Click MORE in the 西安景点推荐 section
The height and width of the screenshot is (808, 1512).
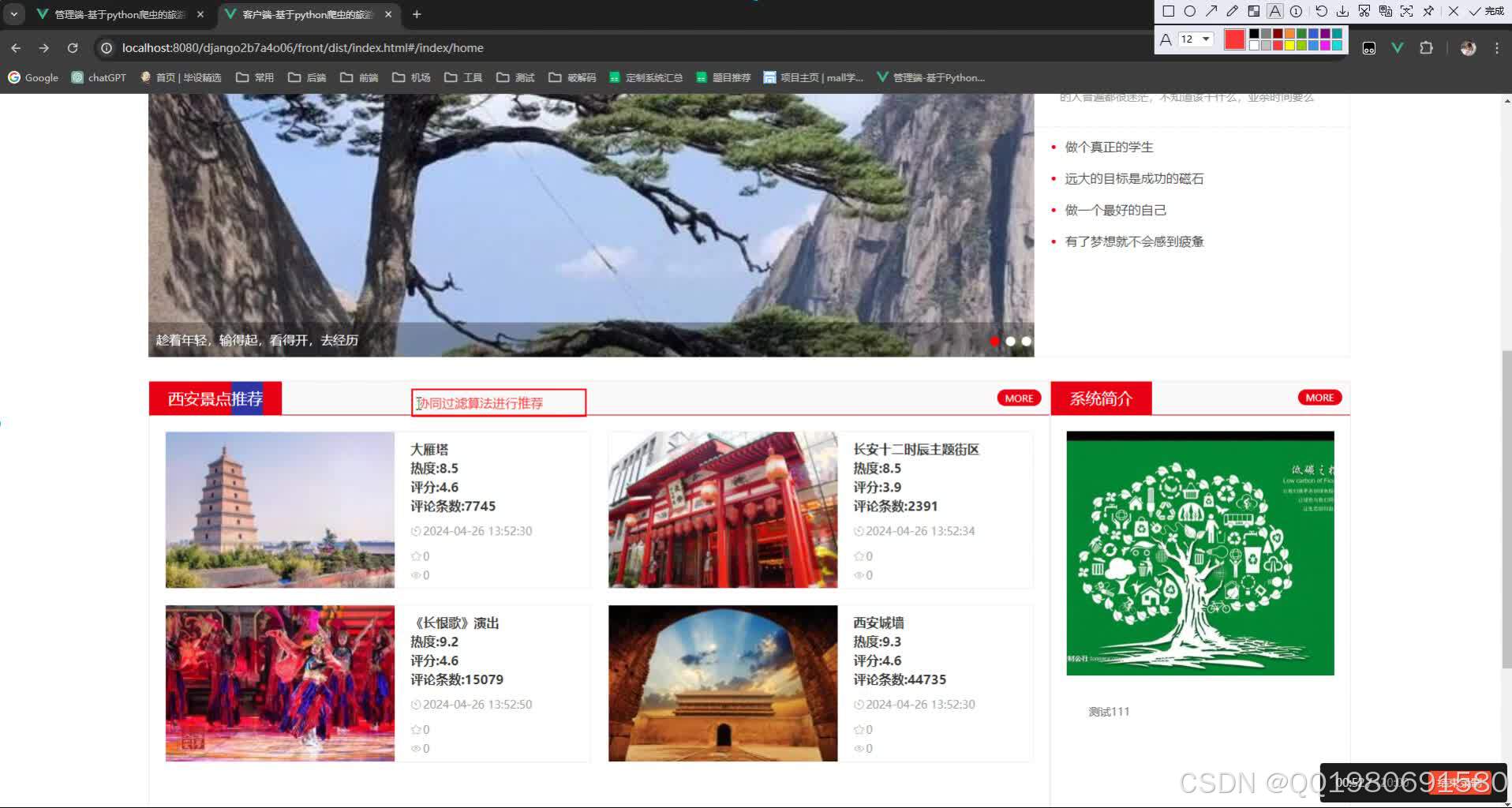coord(1018,398)
